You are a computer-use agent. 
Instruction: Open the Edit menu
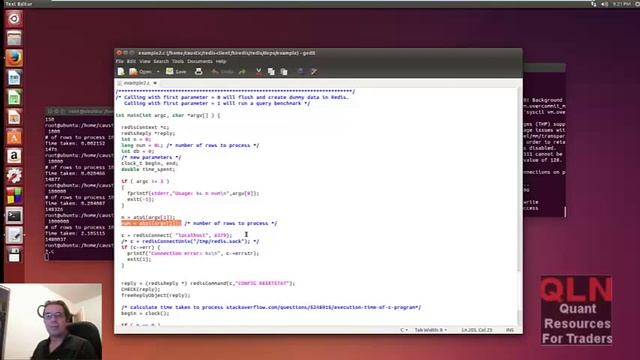click(131, 61)
